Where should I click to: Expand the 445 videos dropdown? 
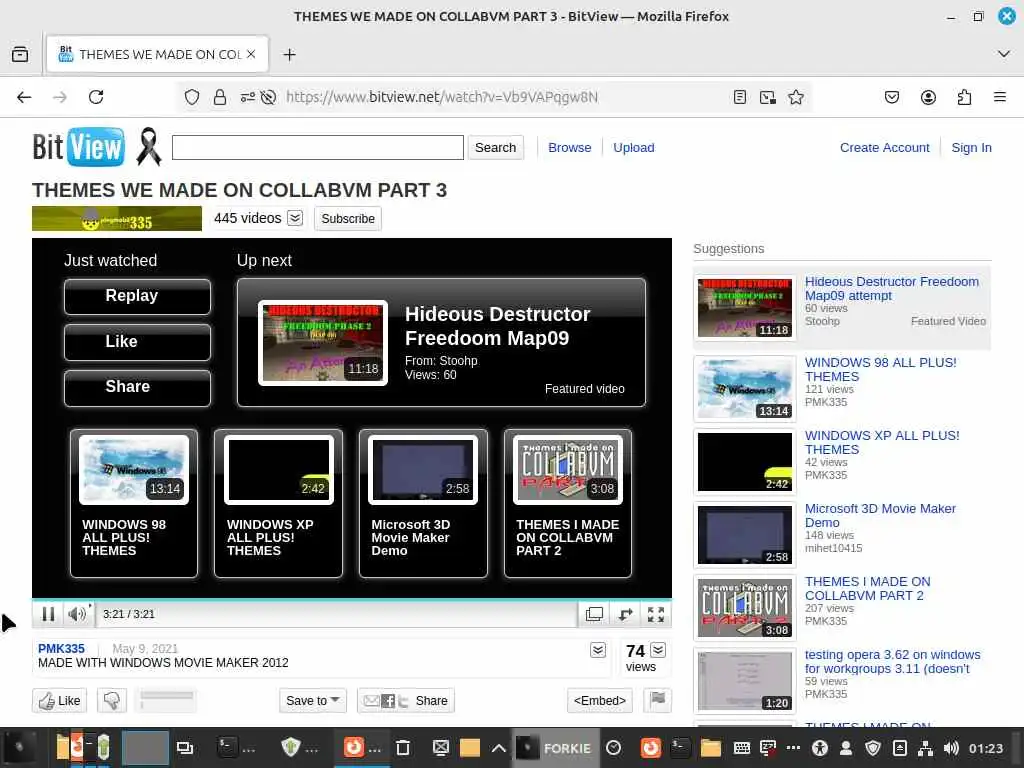(x=295, y=218)
